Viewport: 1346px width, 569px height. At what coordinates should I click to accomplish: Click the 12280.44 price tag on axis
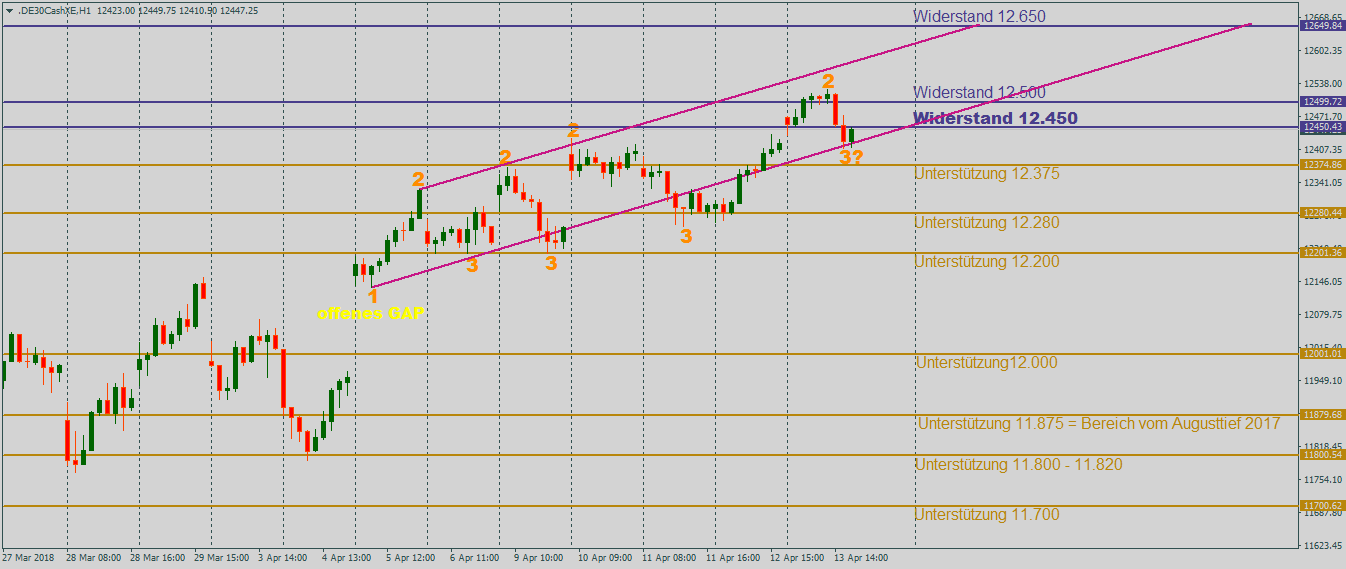1322,213
